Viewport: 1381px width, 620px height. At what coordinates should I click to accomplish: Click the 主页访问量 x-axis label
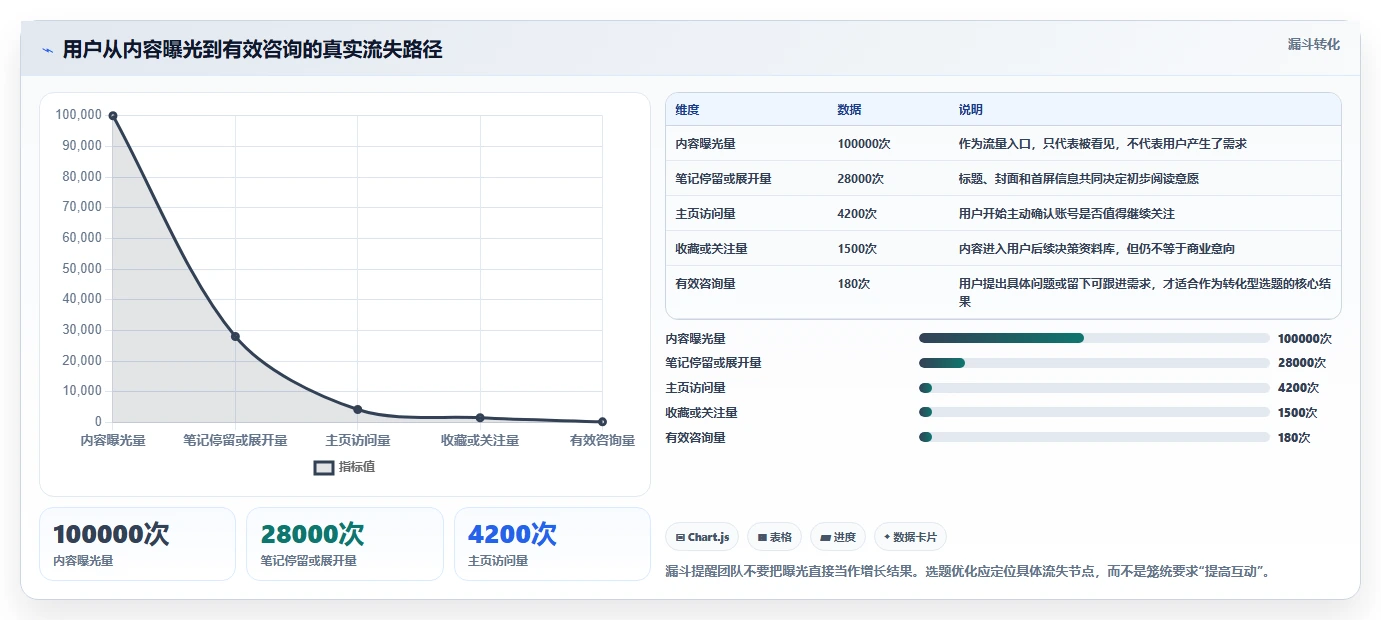pos(358,440)
